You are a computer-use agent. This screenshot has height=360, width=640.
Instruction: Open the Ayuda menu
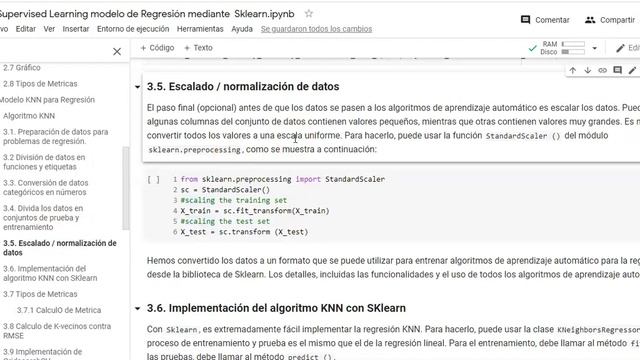pyautogui.click(x=242, y=29)
